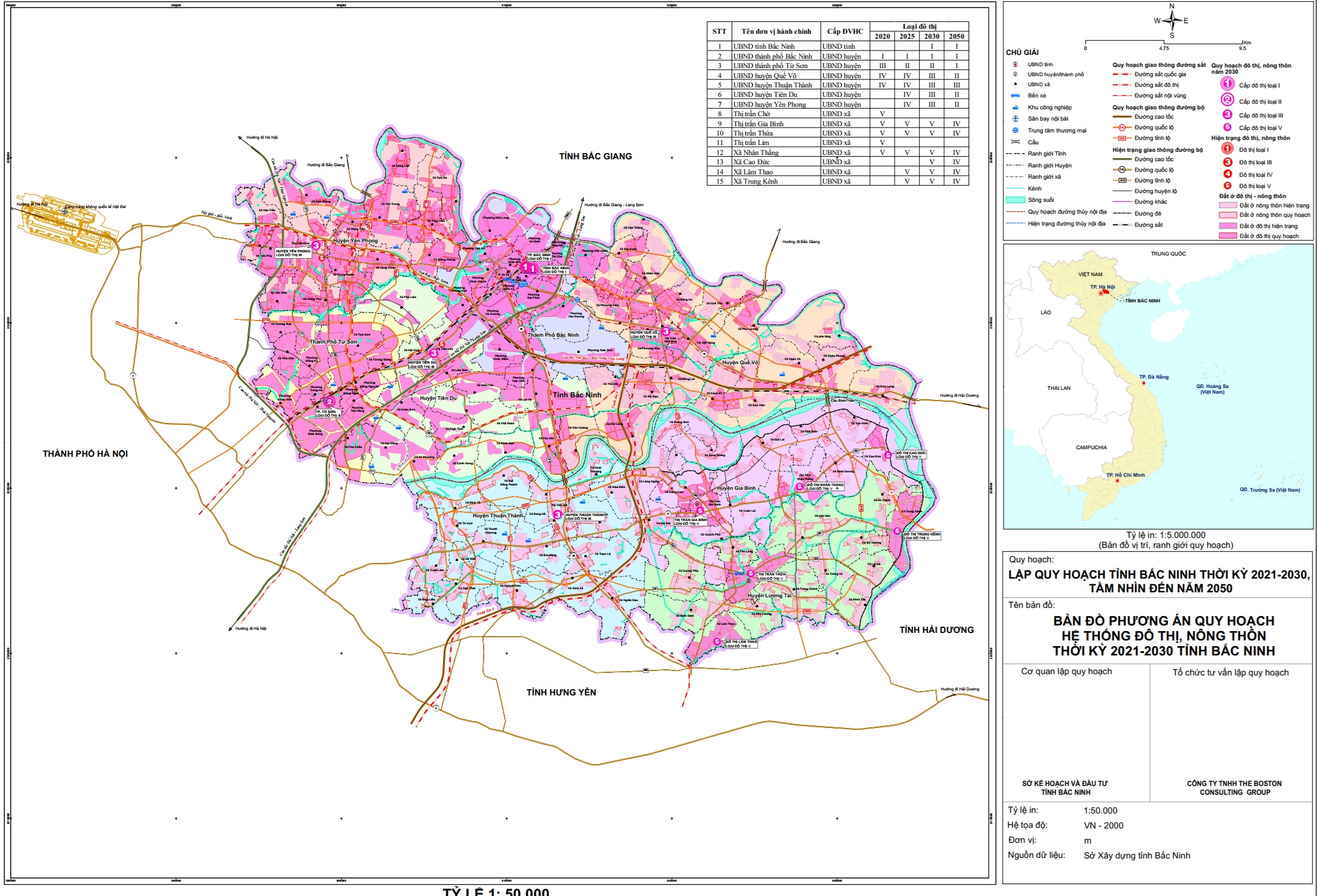Click the 2050 column header in the table
The height and width of the screenshot is (896, 1319).
[956, 36]
